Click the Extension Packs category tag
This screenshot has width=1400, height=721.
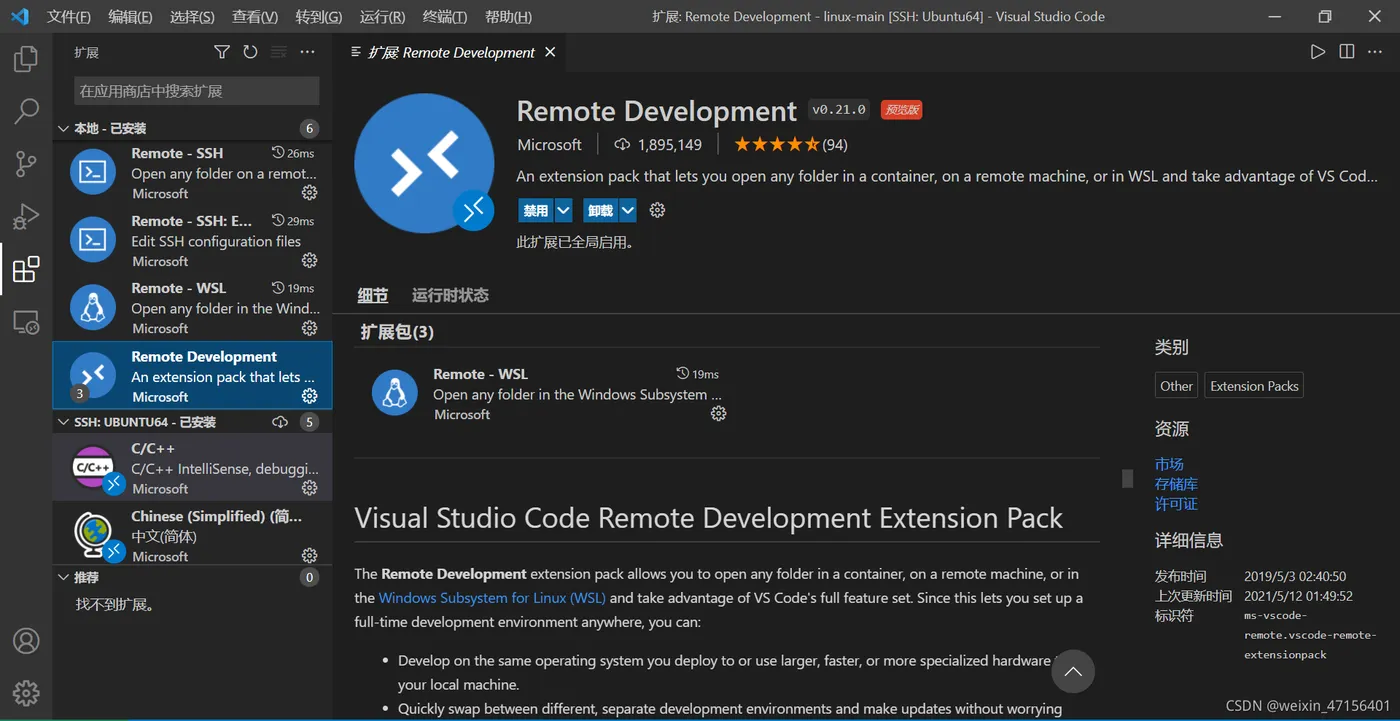[1254, 386]
